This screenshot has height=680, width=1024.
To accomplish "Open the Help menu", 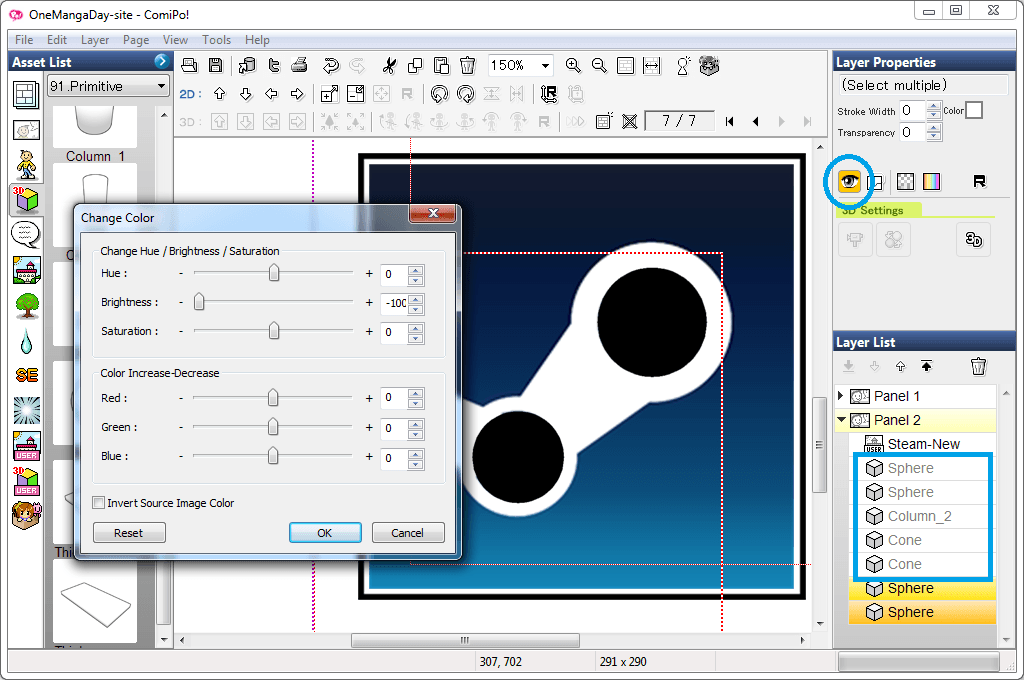I will pyautogui.click(x=257, y=40).
